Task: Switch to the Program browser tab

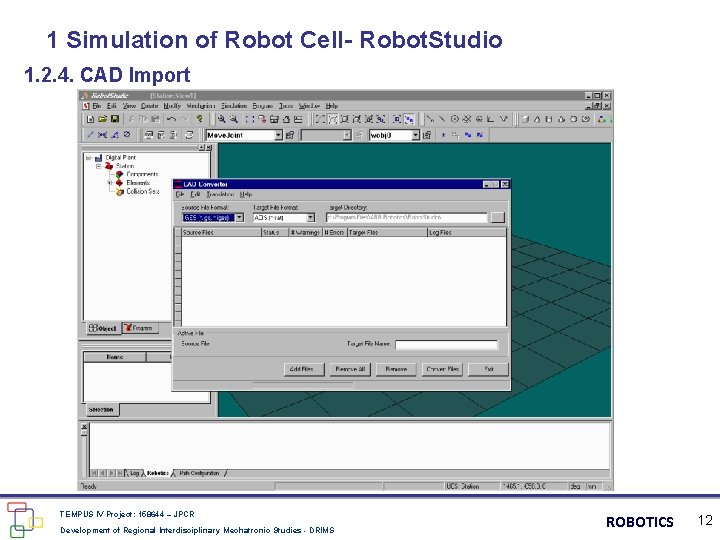Action: 140,328
